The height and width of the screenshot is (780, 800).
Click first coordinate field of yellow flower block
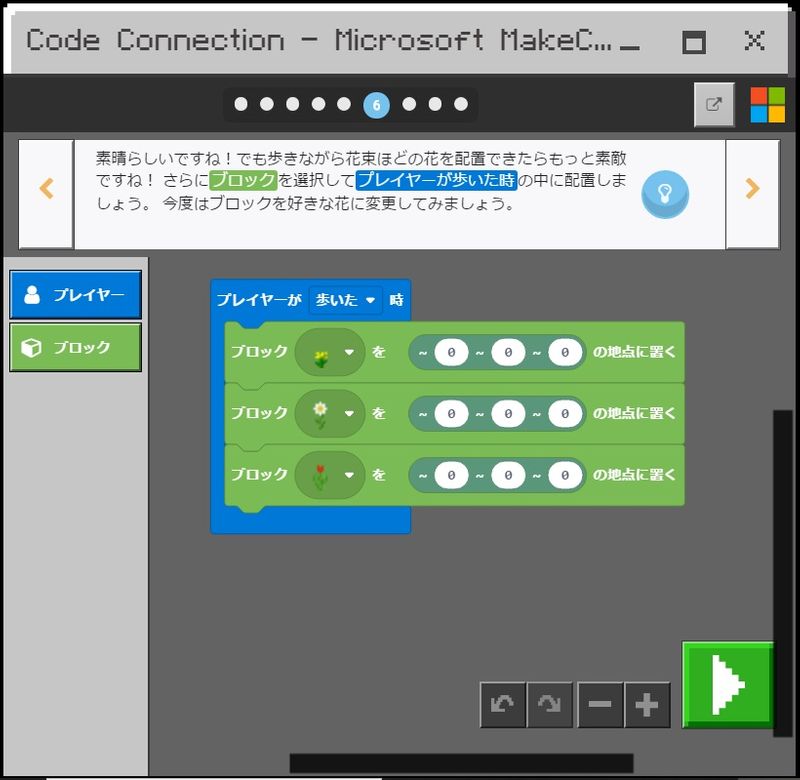[451, 352]
